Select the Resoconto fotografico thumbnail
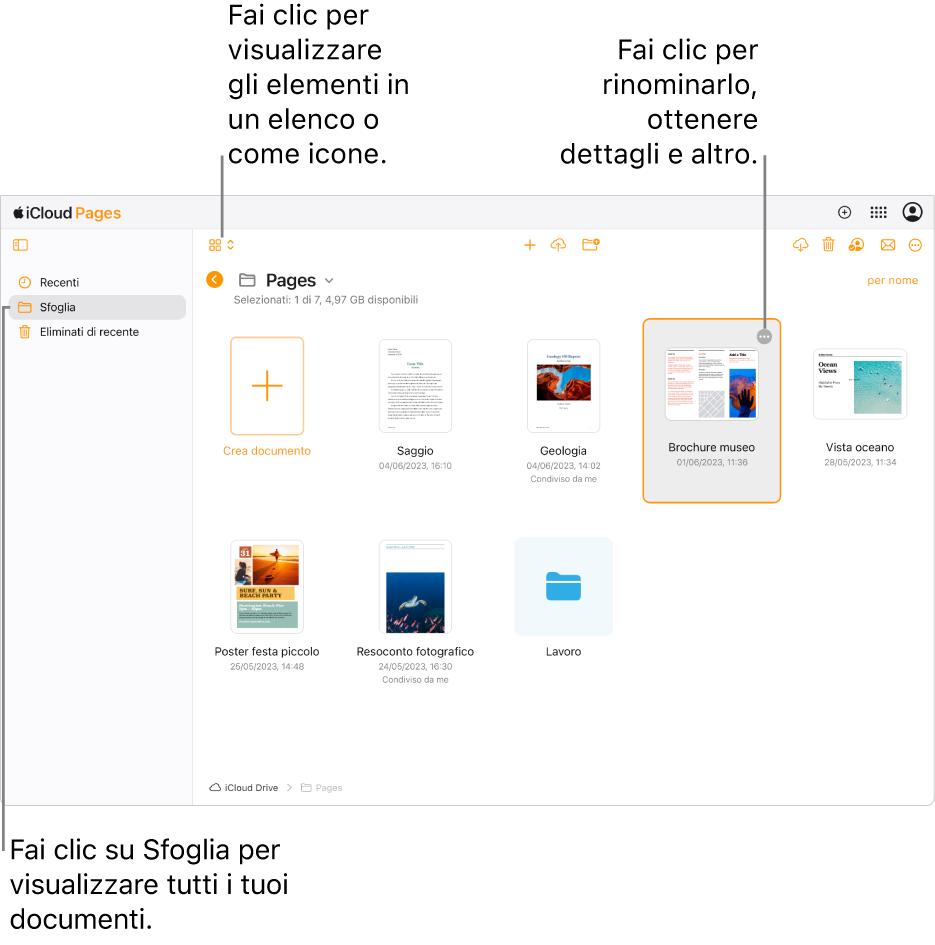Viewport: 935px width, 945px height. pyautogui.click(x=415, y=586)
